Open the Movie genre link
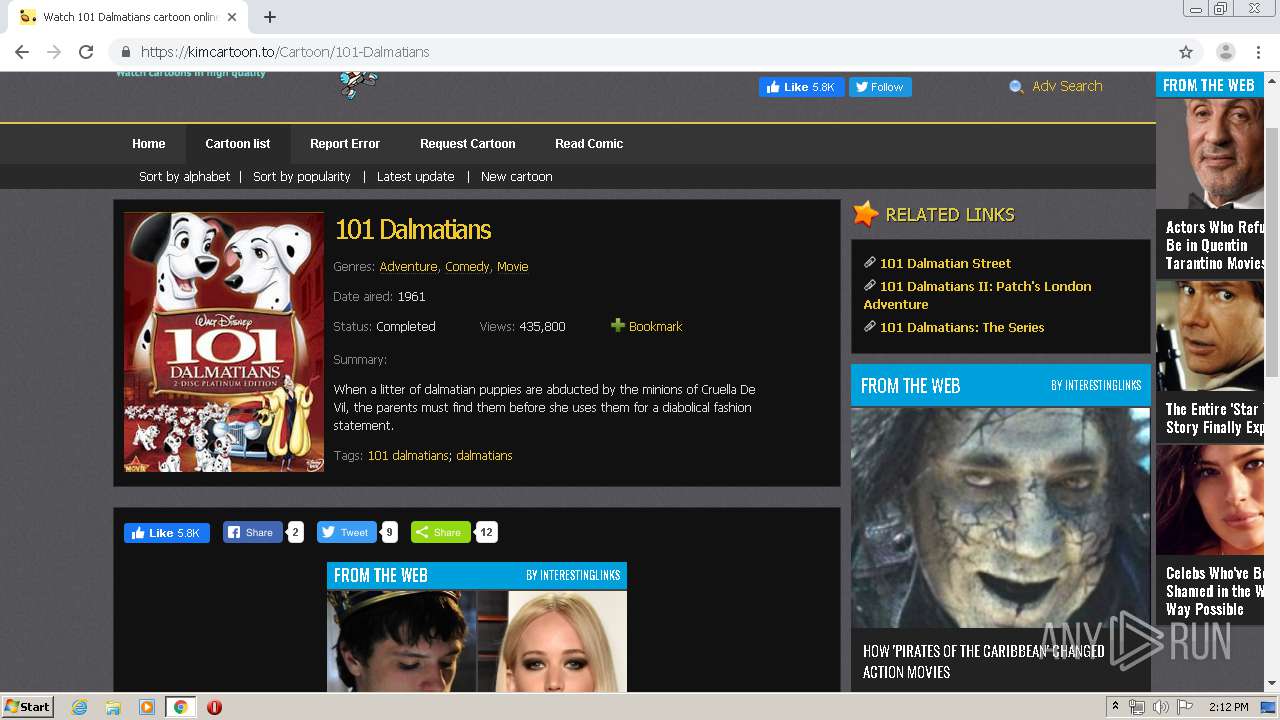This screenshot has width=1280, height=720. [513, 266]
